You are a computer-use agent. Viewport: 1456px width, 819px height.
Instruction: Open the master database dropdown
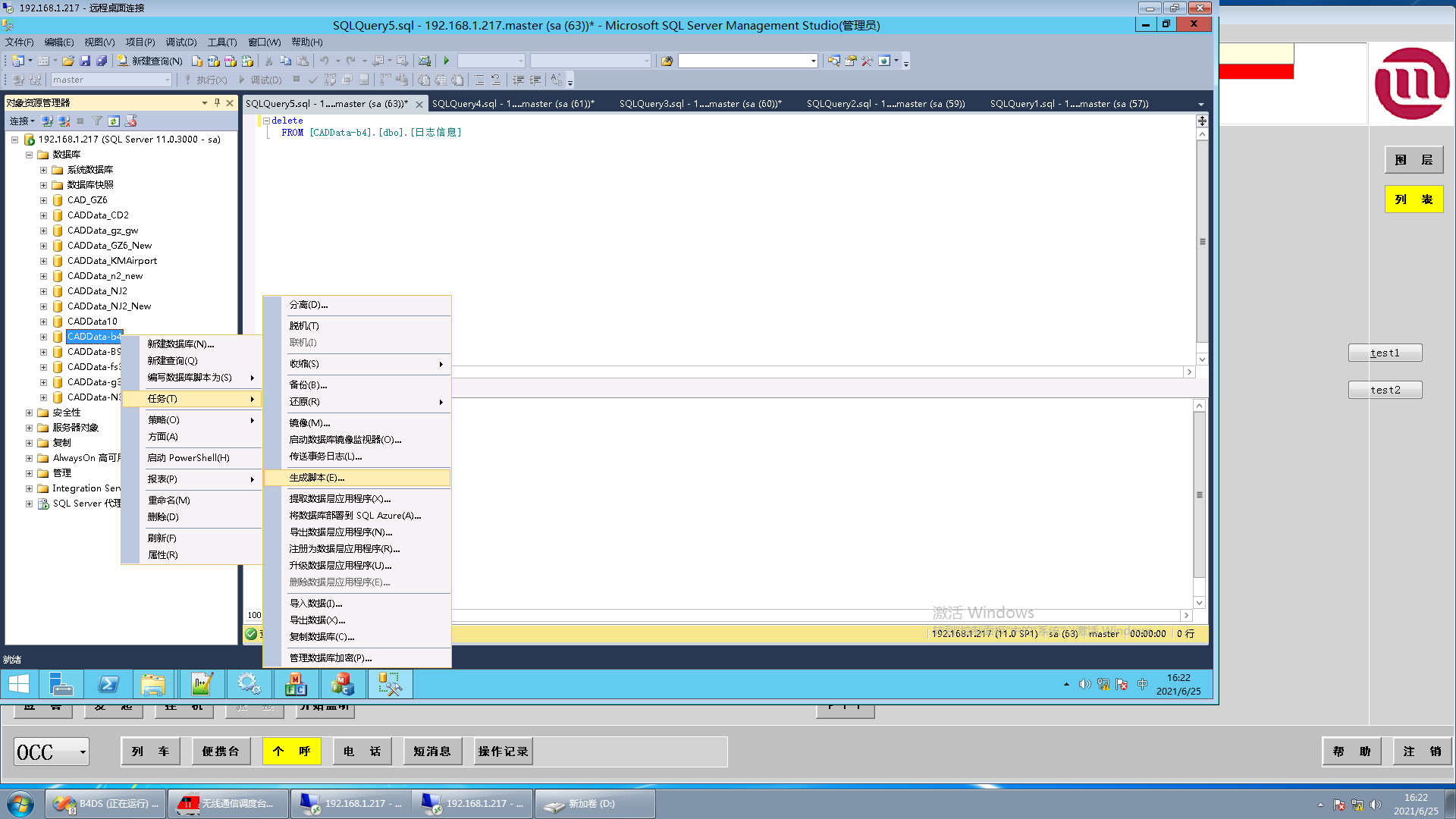pos(168,80)
